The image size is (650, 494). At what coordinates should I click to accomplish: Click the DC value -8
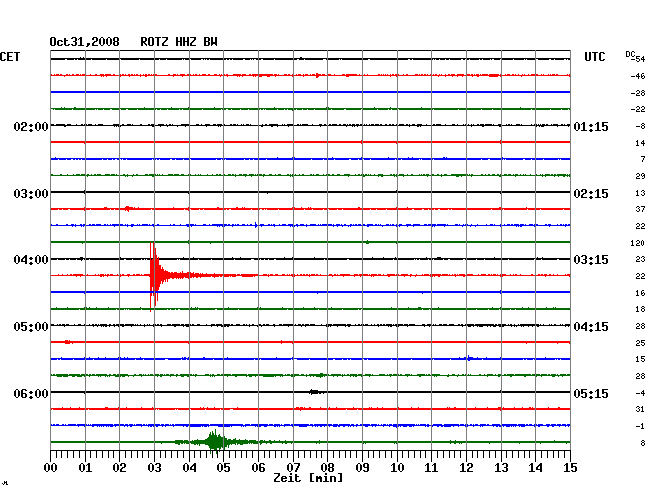pyautogui.click(x=640, y=126)
